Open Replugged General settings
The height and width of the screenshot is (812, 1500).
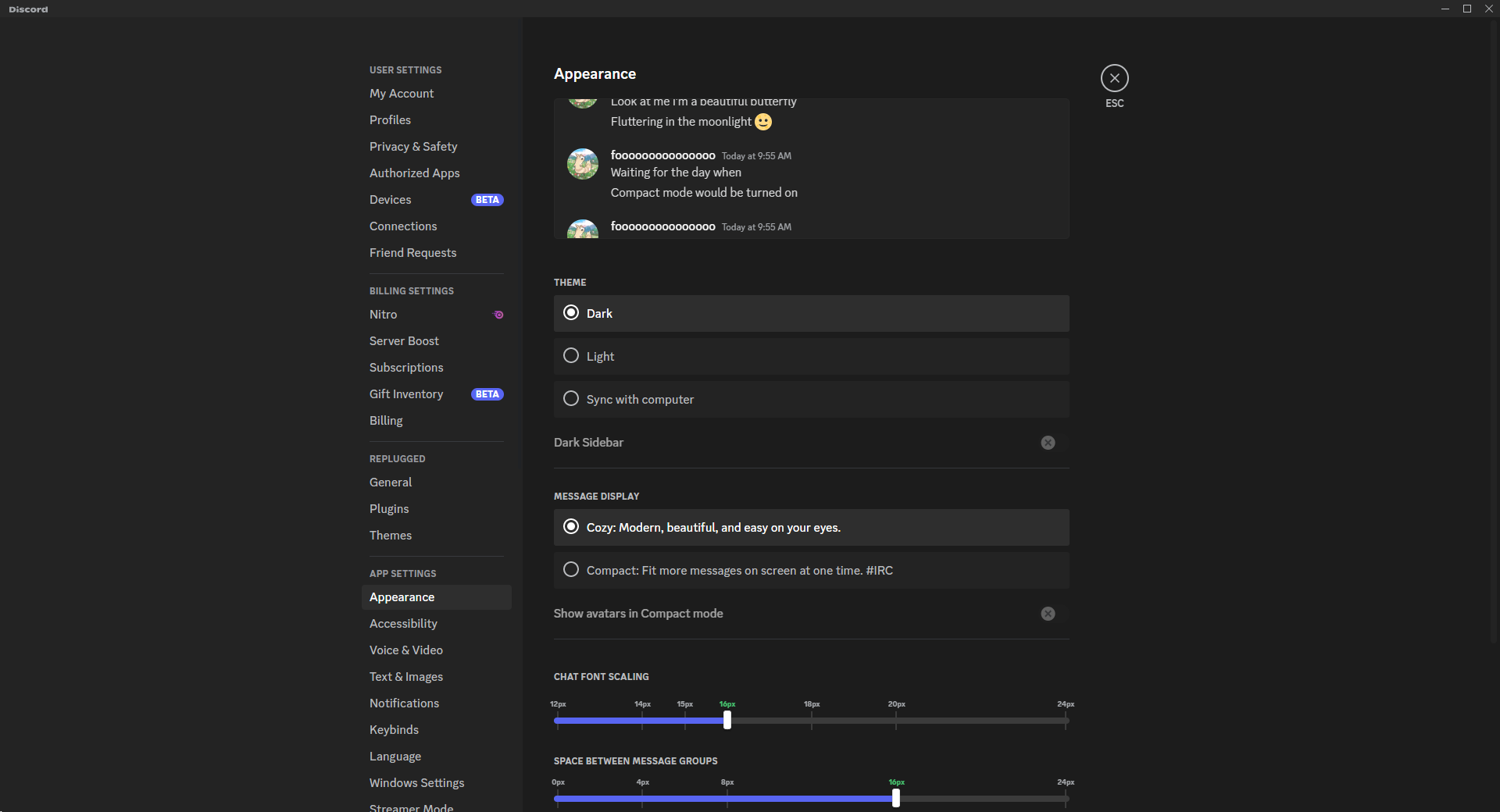pos(436,483)
